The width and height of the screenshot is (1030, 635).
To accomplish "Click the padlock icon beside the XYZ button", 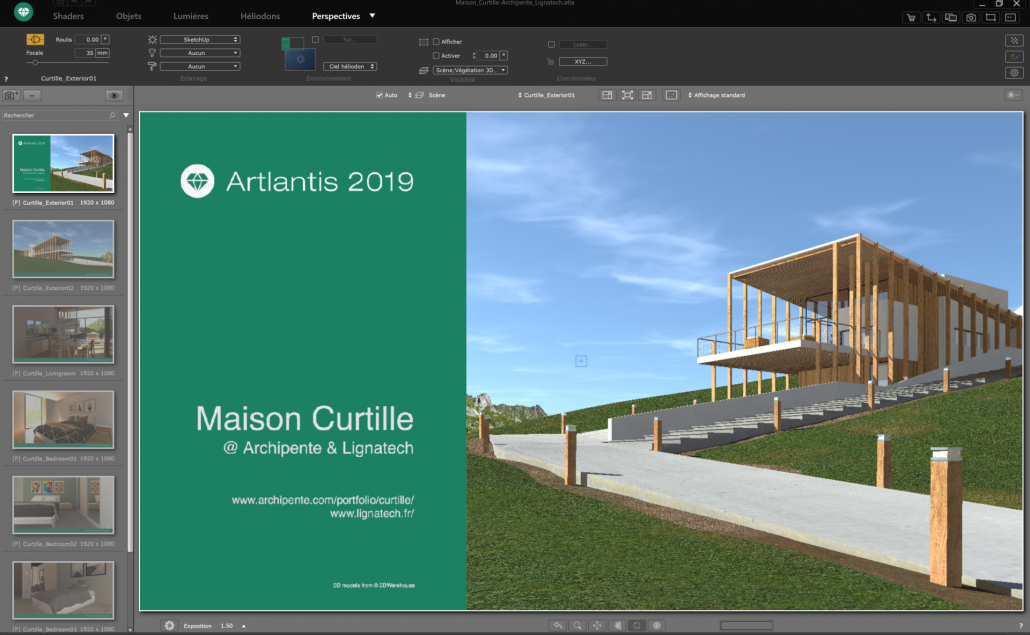I will tap(550, 62).
